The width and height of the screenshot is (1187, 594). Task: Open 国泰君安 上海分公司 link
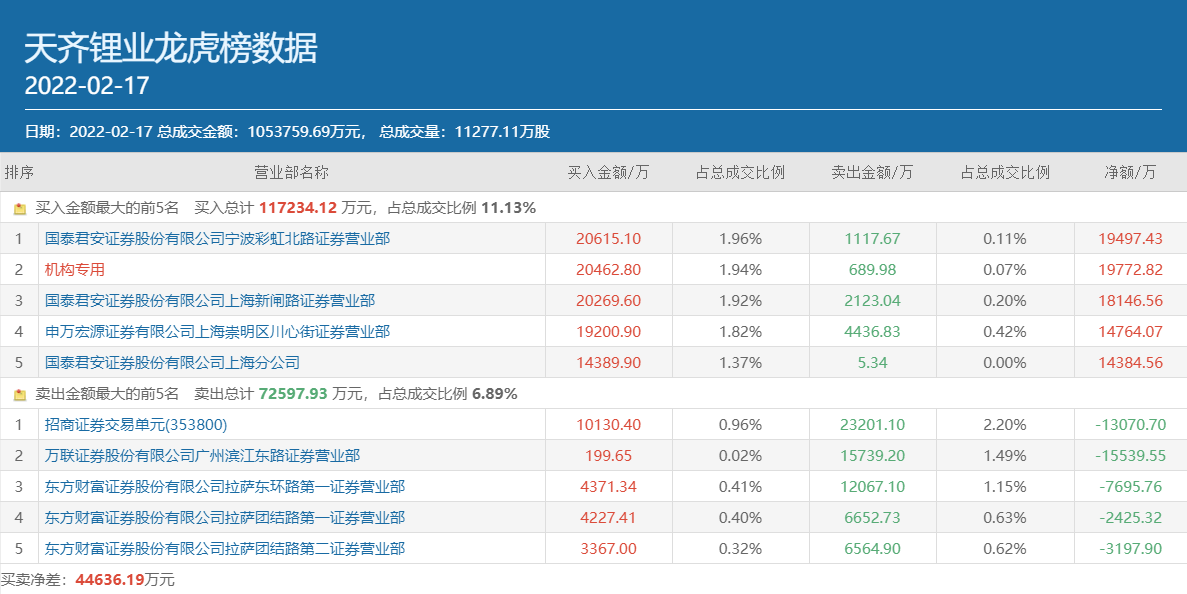pyautogui.click(x=172, y=363)
